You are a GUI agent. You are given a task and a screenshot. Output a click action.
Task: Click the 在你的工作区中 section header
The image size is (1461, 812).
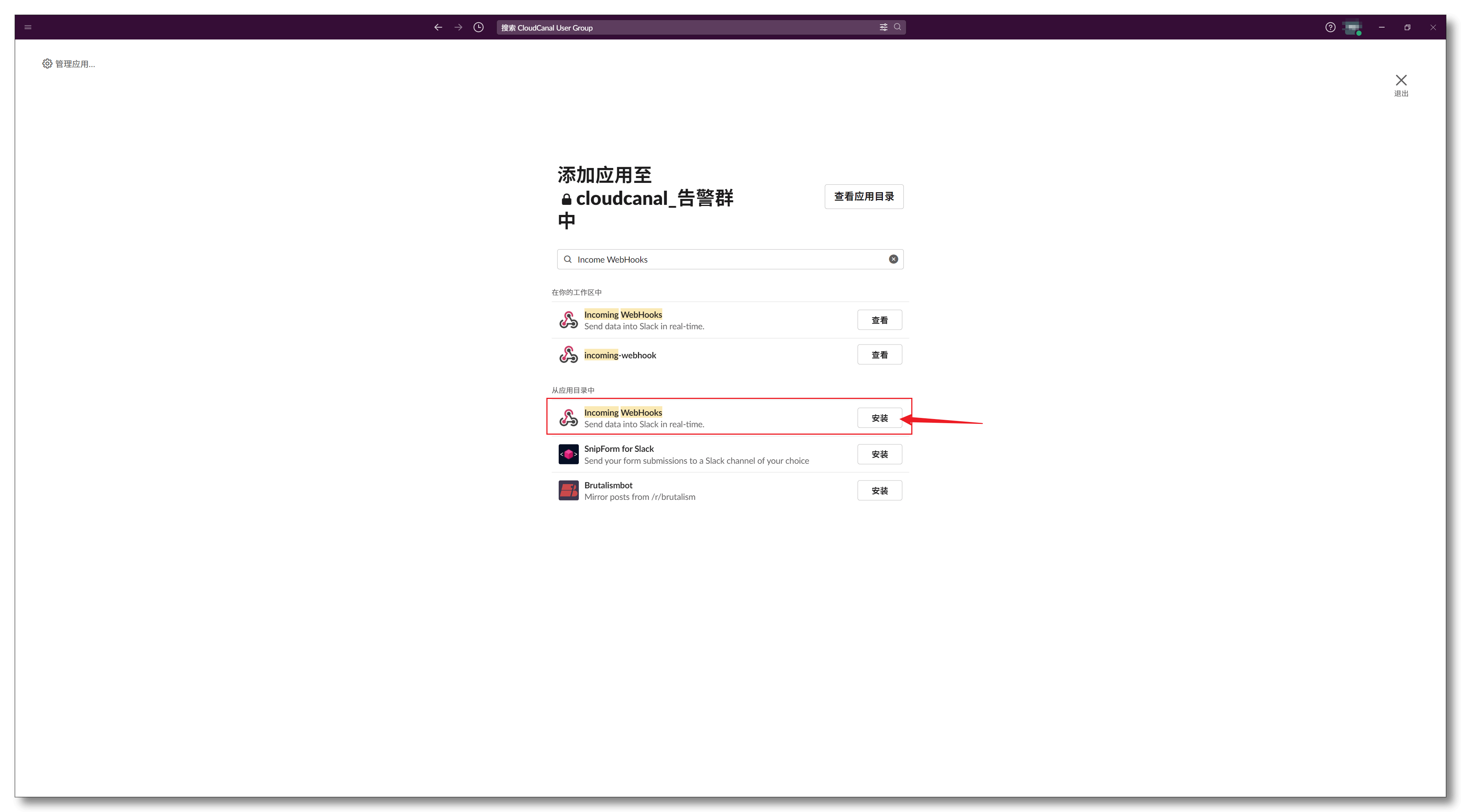tap(576, 292)
